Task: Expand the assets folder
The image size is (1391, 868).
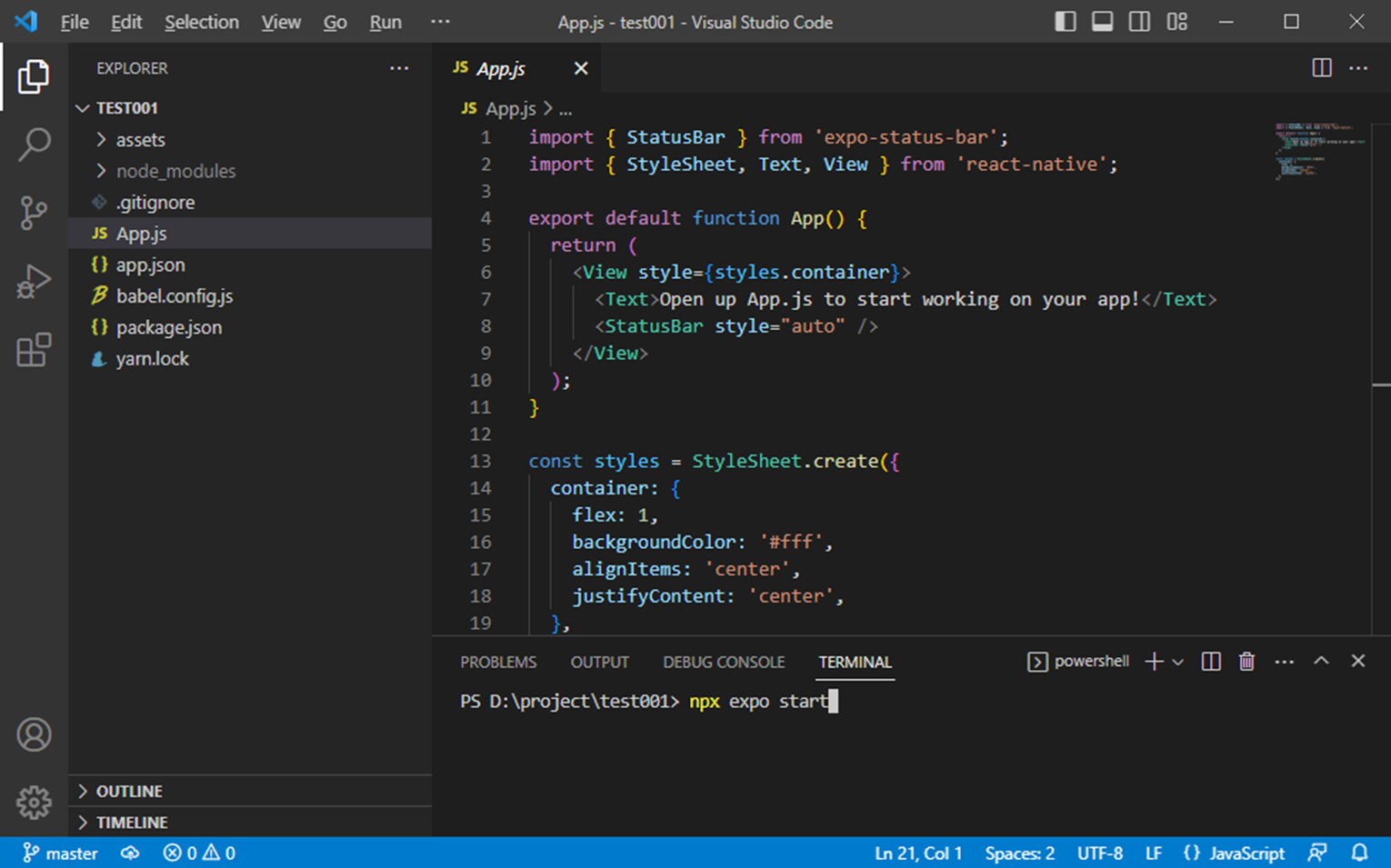Action: coord(250,139)
